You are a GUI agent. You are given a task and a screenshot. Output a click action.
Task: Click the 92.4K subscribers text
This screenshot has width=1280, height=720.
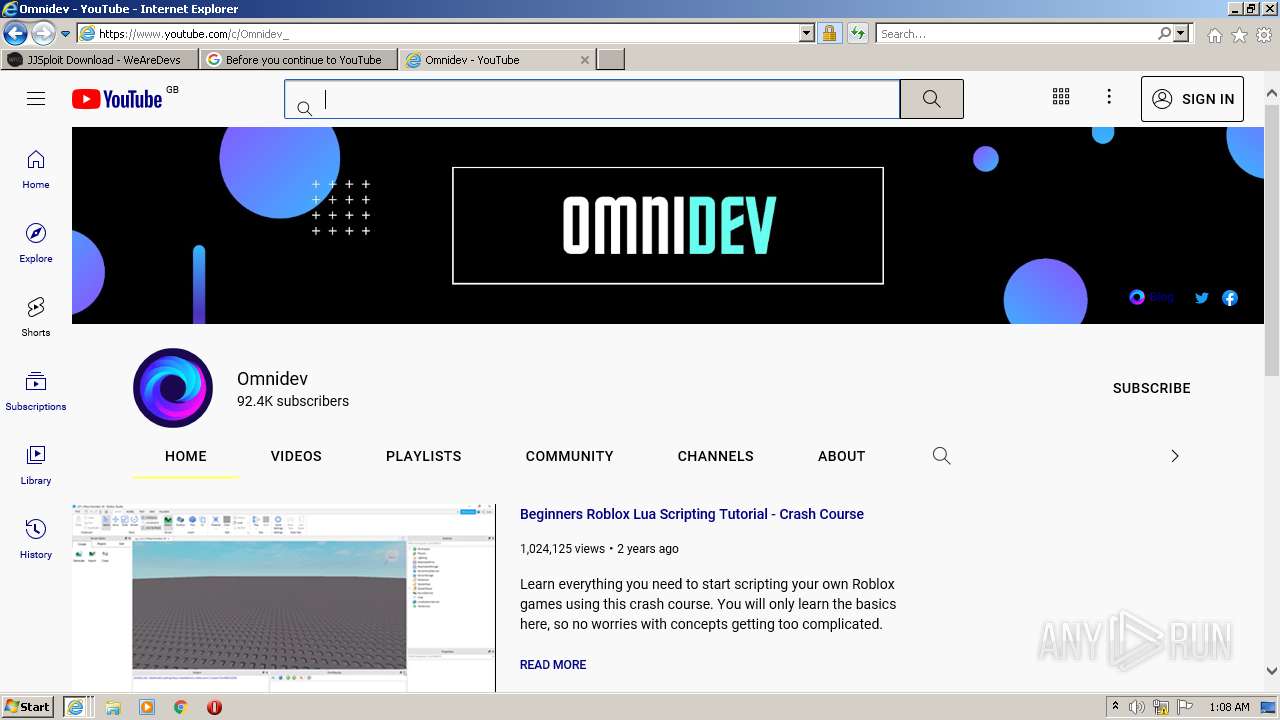(x=293, y=401)
